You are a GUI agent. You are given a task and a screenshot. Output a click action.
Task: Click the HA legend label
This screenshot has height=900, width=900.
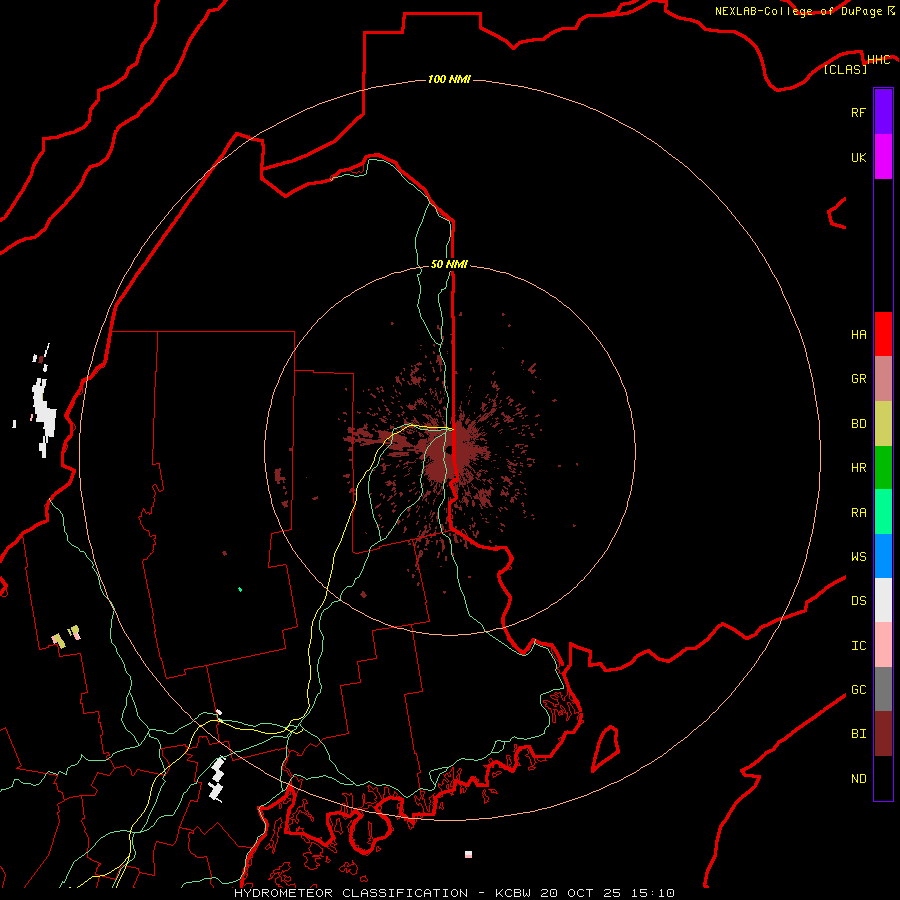[x=858, y=335]
